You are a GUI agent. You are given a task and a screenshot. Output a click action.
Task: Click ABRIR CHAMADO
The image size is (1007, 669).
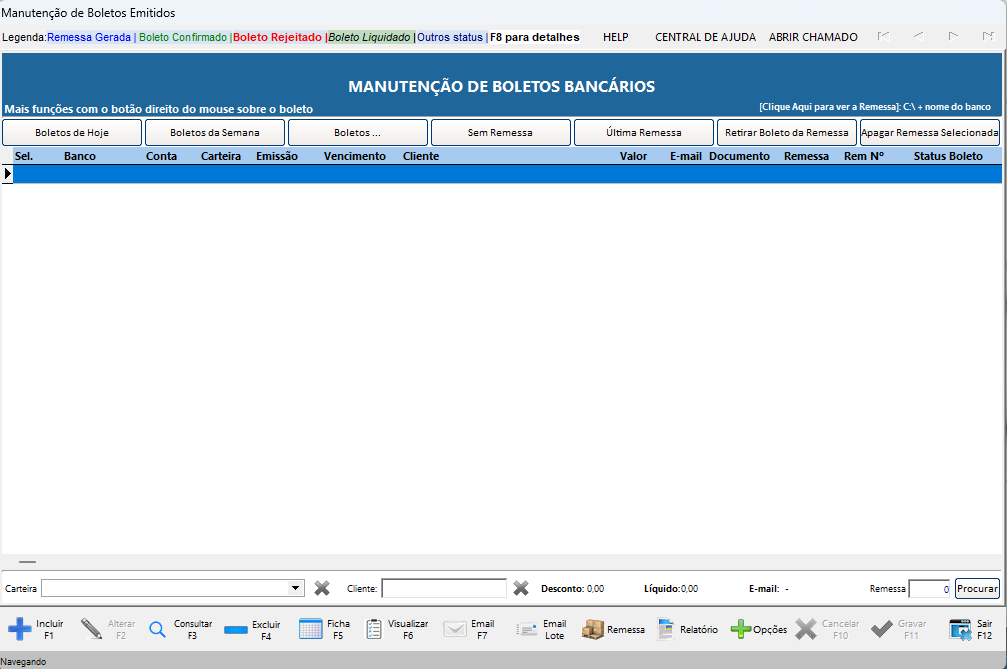(813, 37)
